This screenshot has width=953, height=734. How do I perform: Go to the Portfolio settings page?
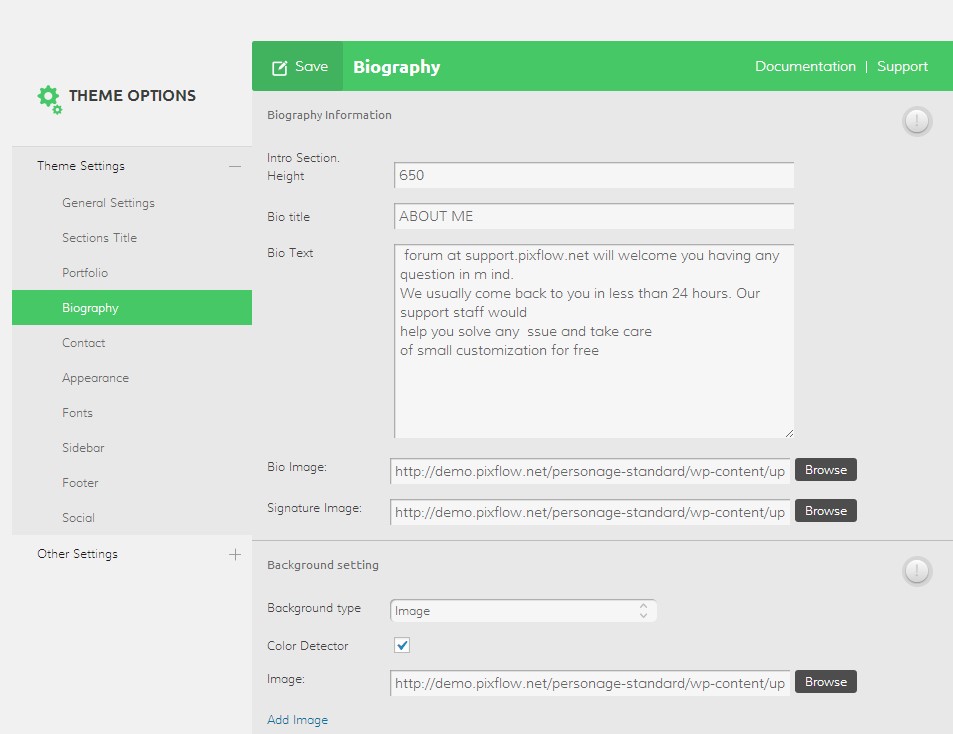(x=85, y=273)
